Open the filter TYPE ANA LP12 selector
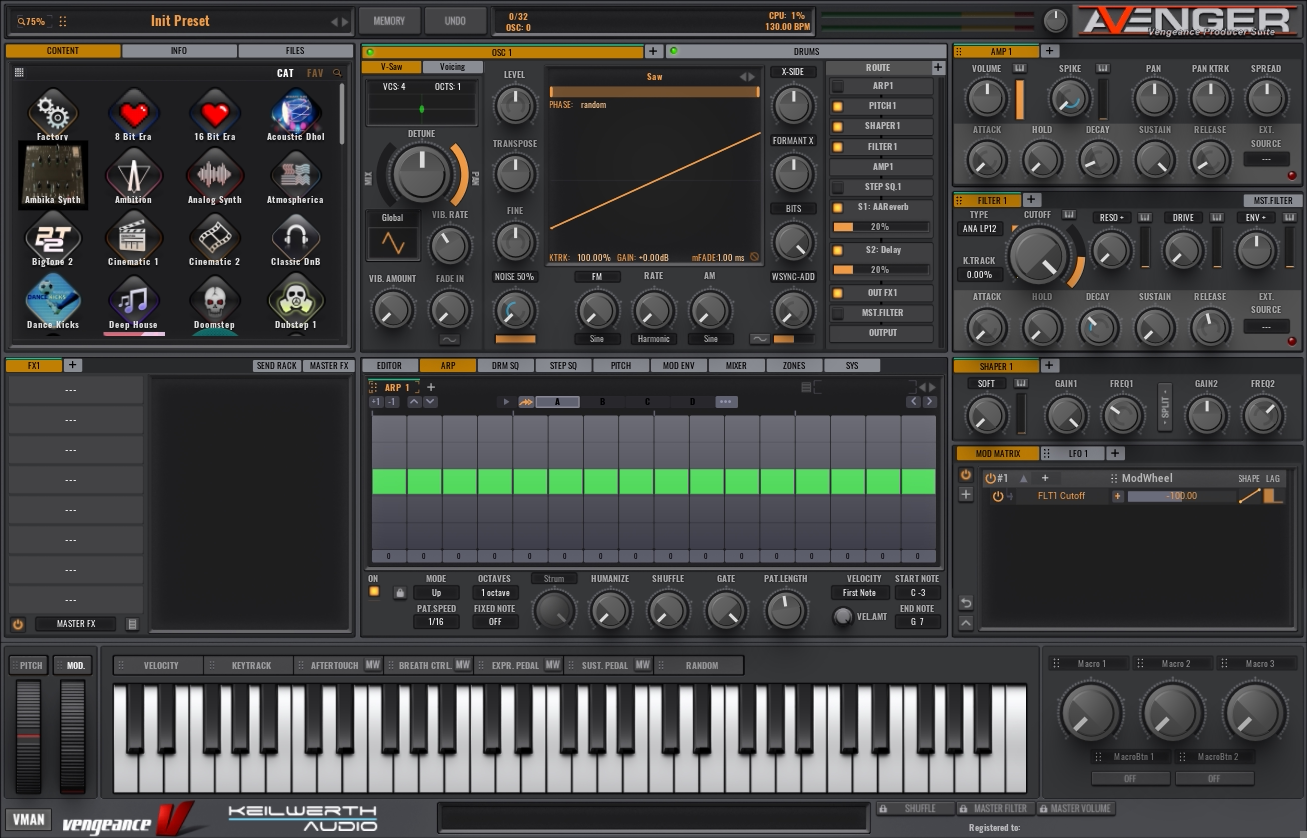Image resolution: width=1307 pixels, height=838 pixels. tap(979, 229)
